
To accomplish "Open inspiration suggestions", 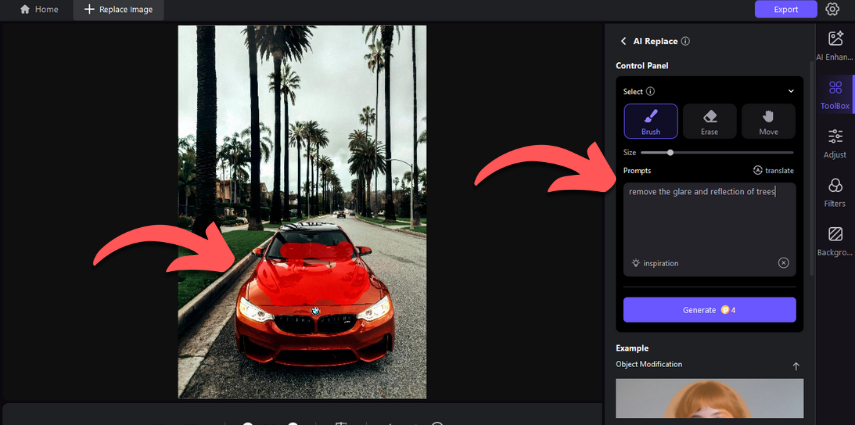I will tap(655, 264).
